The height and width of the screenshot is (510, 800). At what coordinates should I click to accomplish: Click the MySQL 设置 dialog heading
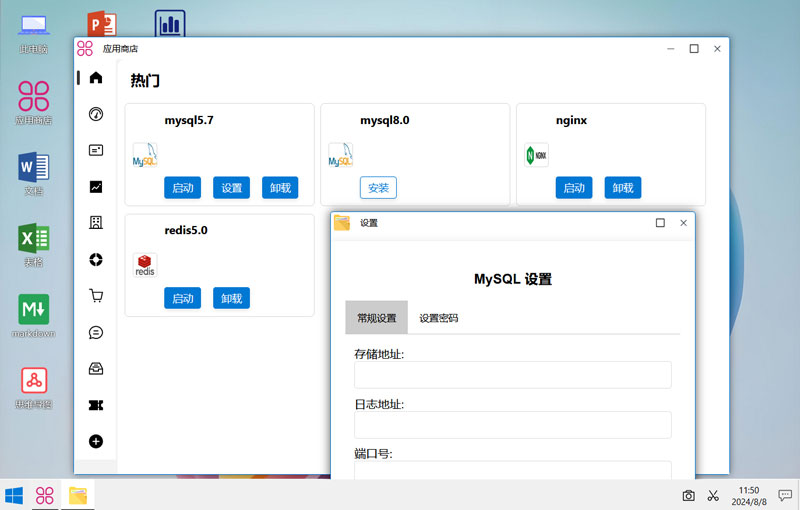tap(513, 279)
